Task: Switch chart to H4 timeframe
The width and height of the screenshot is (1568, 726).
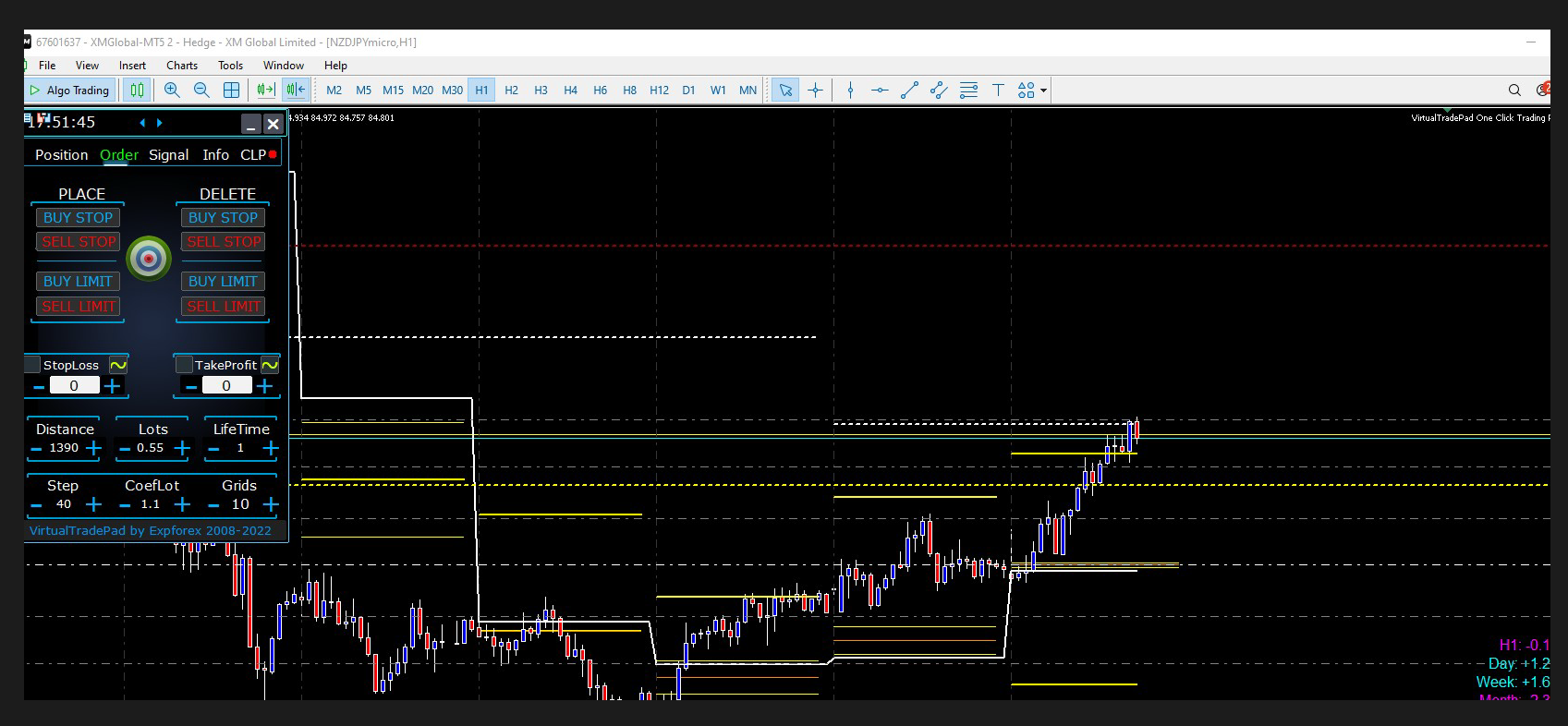Action: point(570,90)
